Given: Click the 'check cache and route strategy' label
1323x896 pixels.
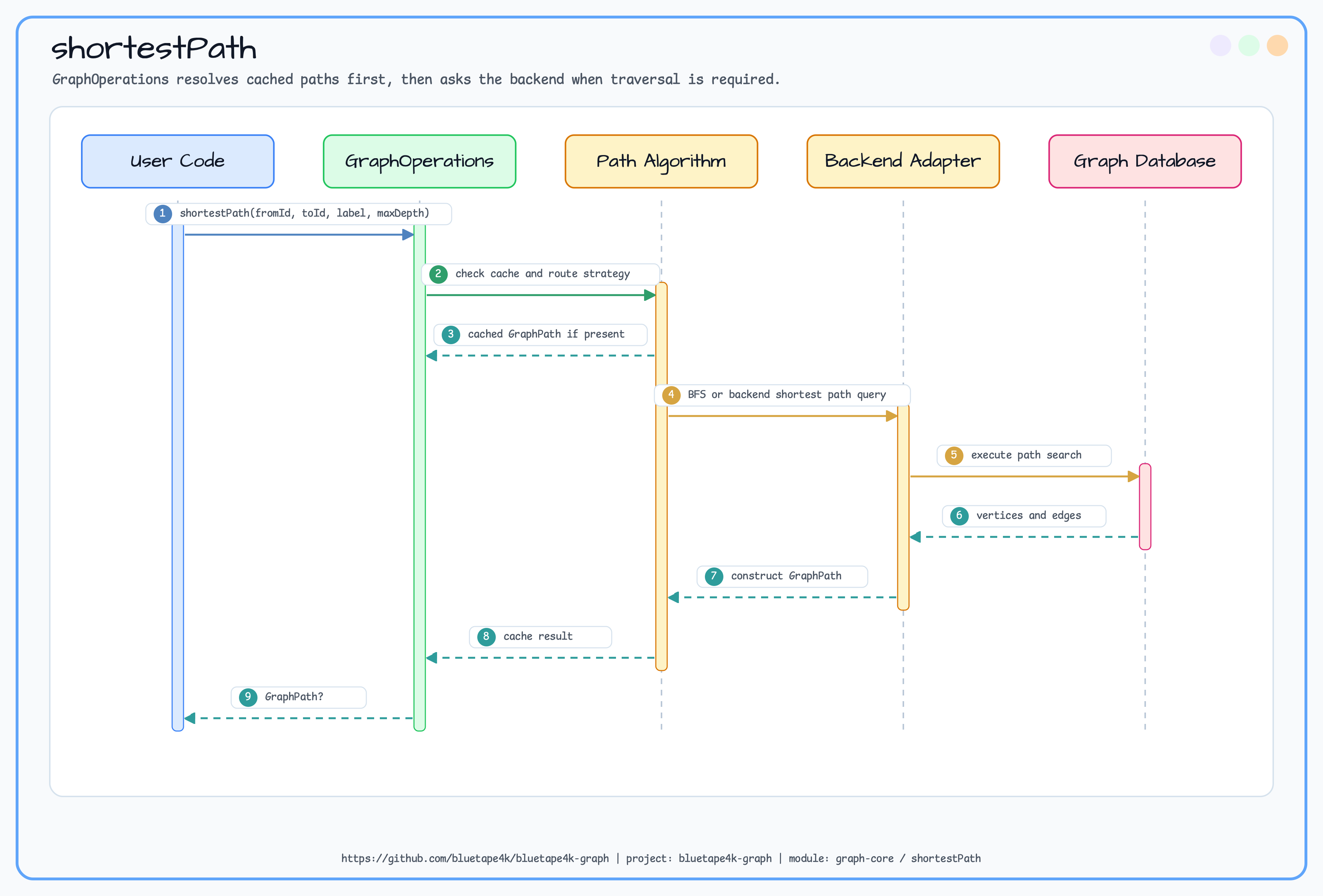Looking at the screenshot, I should (542, 274).
